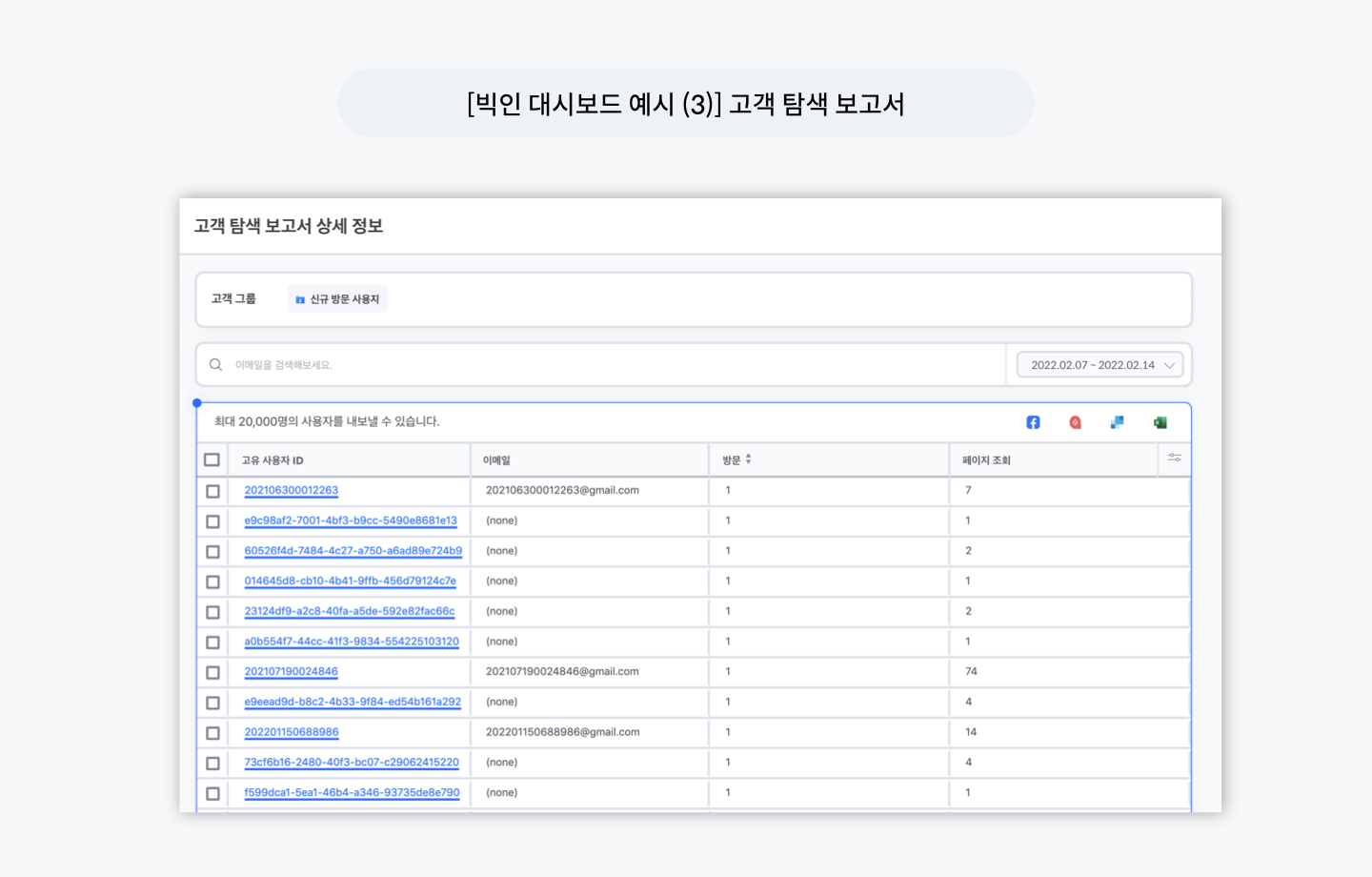This screenshot has width=1372, height=877.
Task: Click the 이메일 column header
Action: tap(496, 460)
